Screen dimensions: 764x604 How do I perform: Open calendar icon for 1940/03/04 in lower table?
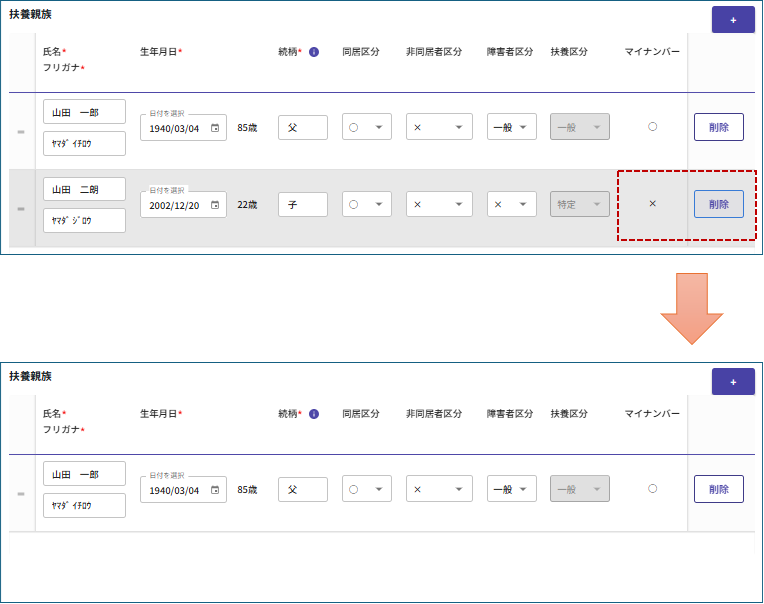215,490
